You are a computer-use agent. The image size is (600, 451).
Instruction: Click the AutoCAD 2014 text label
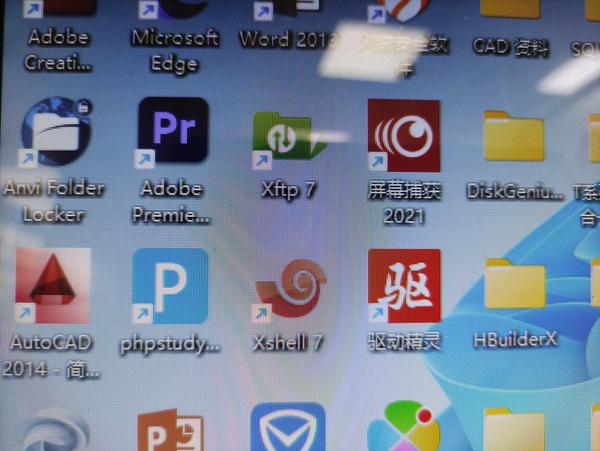51,356
